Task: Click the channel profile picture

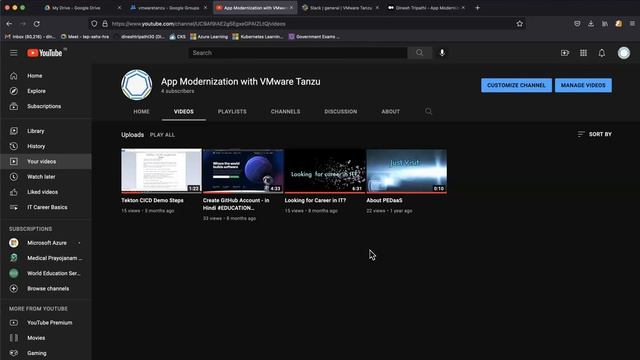Action: click(136, 85)
